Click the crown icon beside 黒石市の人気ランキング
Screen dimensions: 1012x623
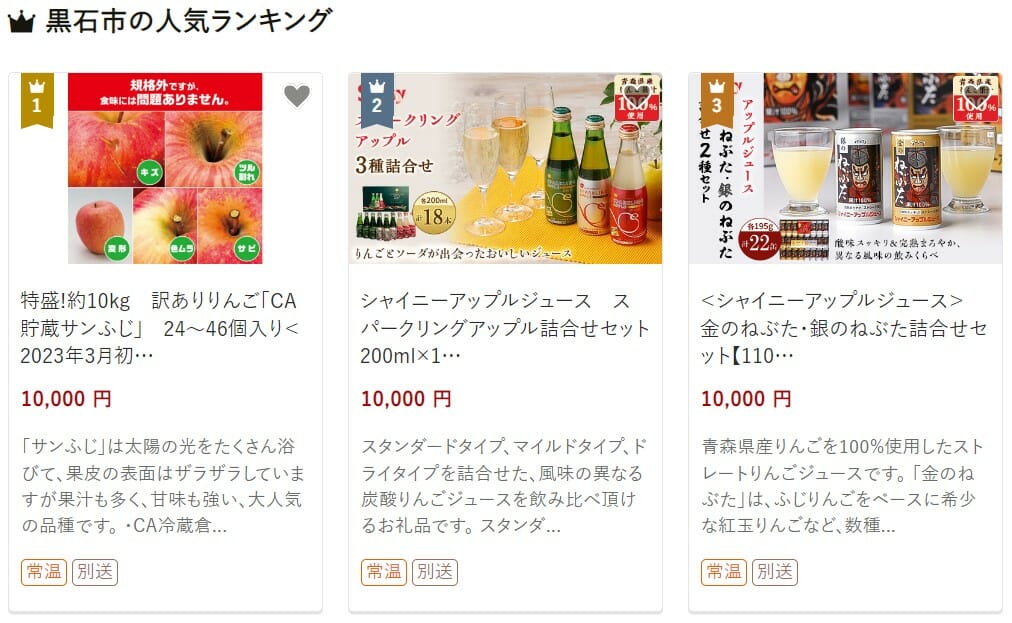click(21, 22)
